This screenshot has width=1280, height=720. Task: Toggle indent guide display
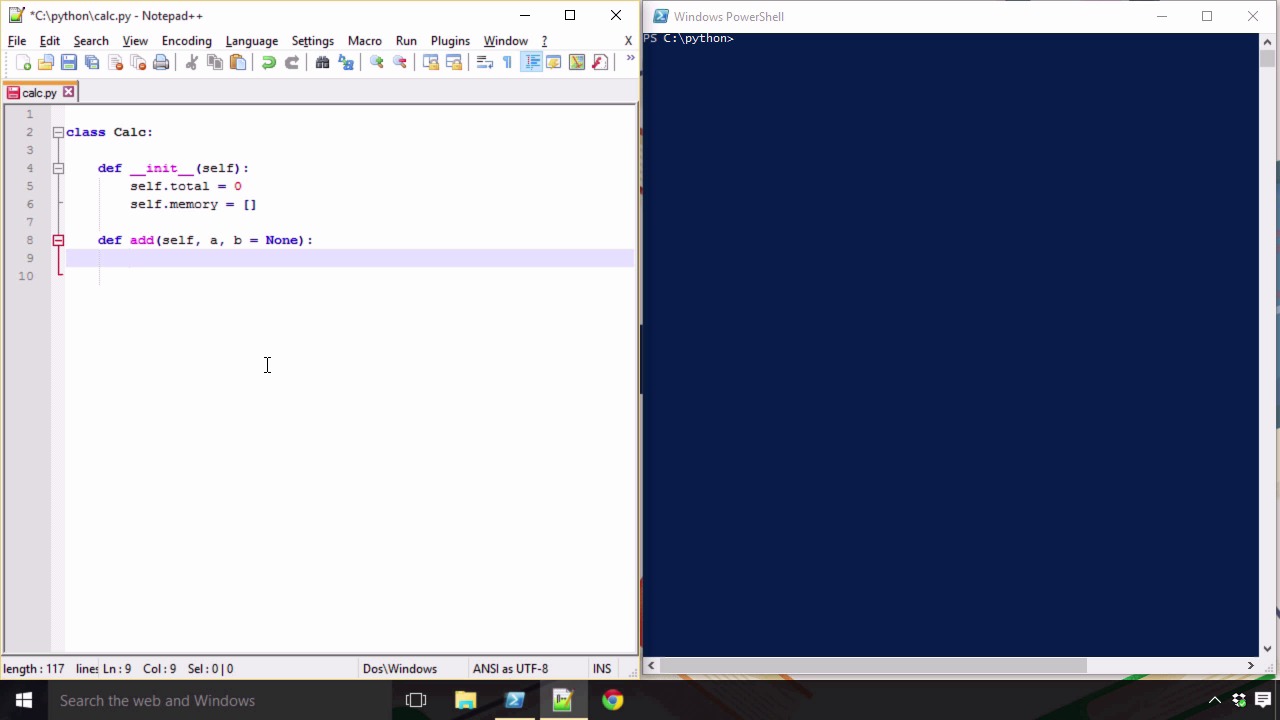pos(531,62)
